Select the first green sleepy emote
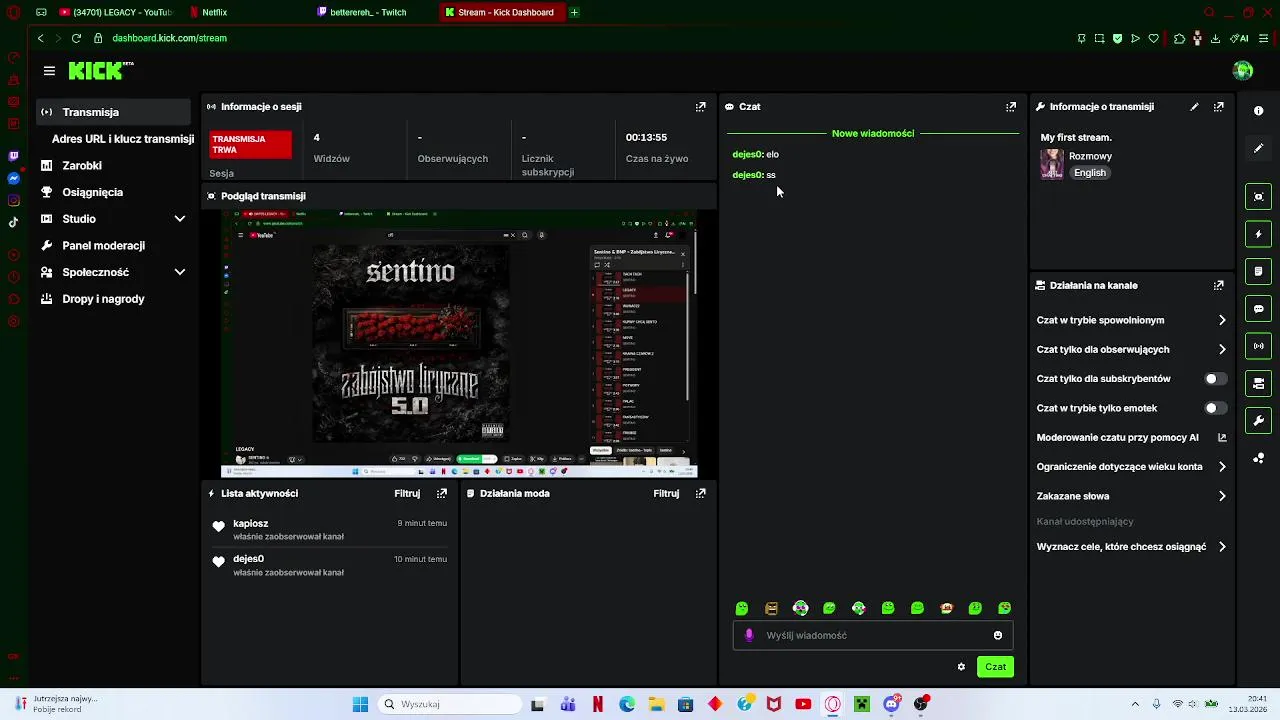The image size is (1280, 720). coord(742,608)
